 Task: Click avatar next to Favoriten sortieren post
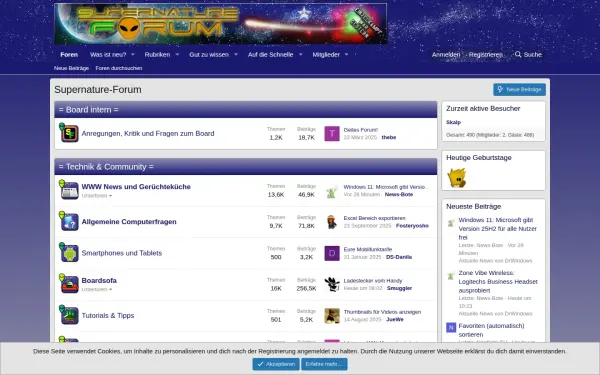click(x=451, y=328)
